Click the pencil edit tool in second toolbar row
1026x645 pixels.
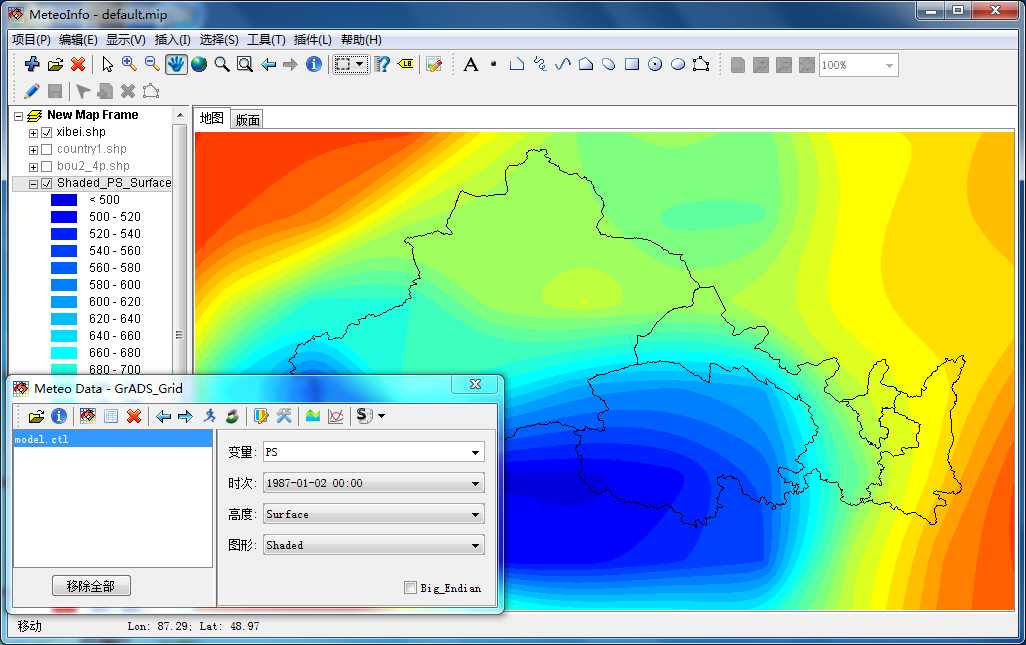pyautogui.click(x=31, y=91)
